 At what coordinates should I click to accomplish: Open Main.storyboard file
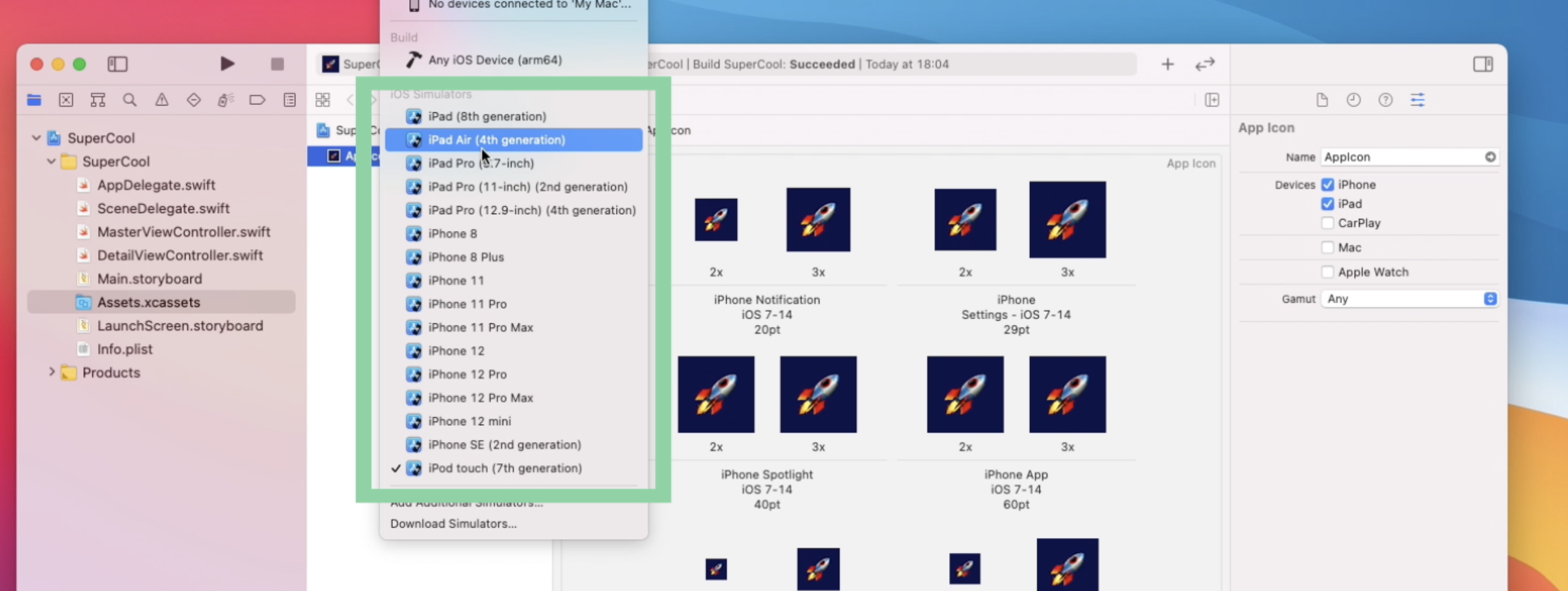pyautogui.click(x=149, y=279)
